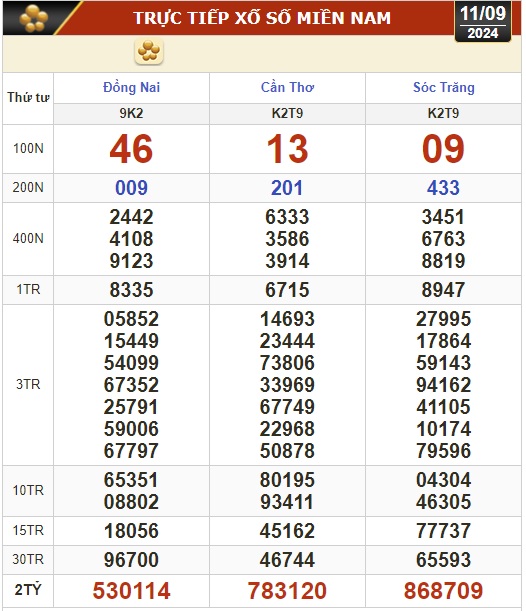Click the 100N prize label
This screenshot has height=611, width=526.
(x=28, y=148)
